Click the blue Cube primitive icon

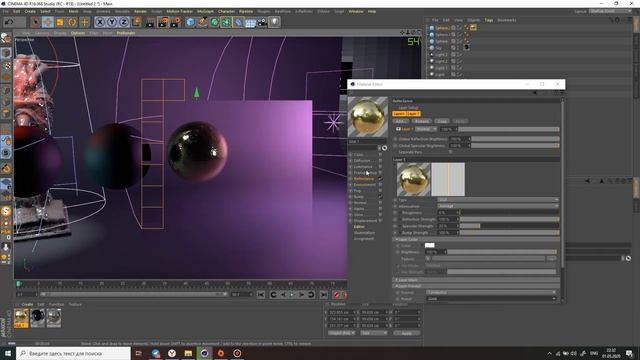(x=190, y=22)
